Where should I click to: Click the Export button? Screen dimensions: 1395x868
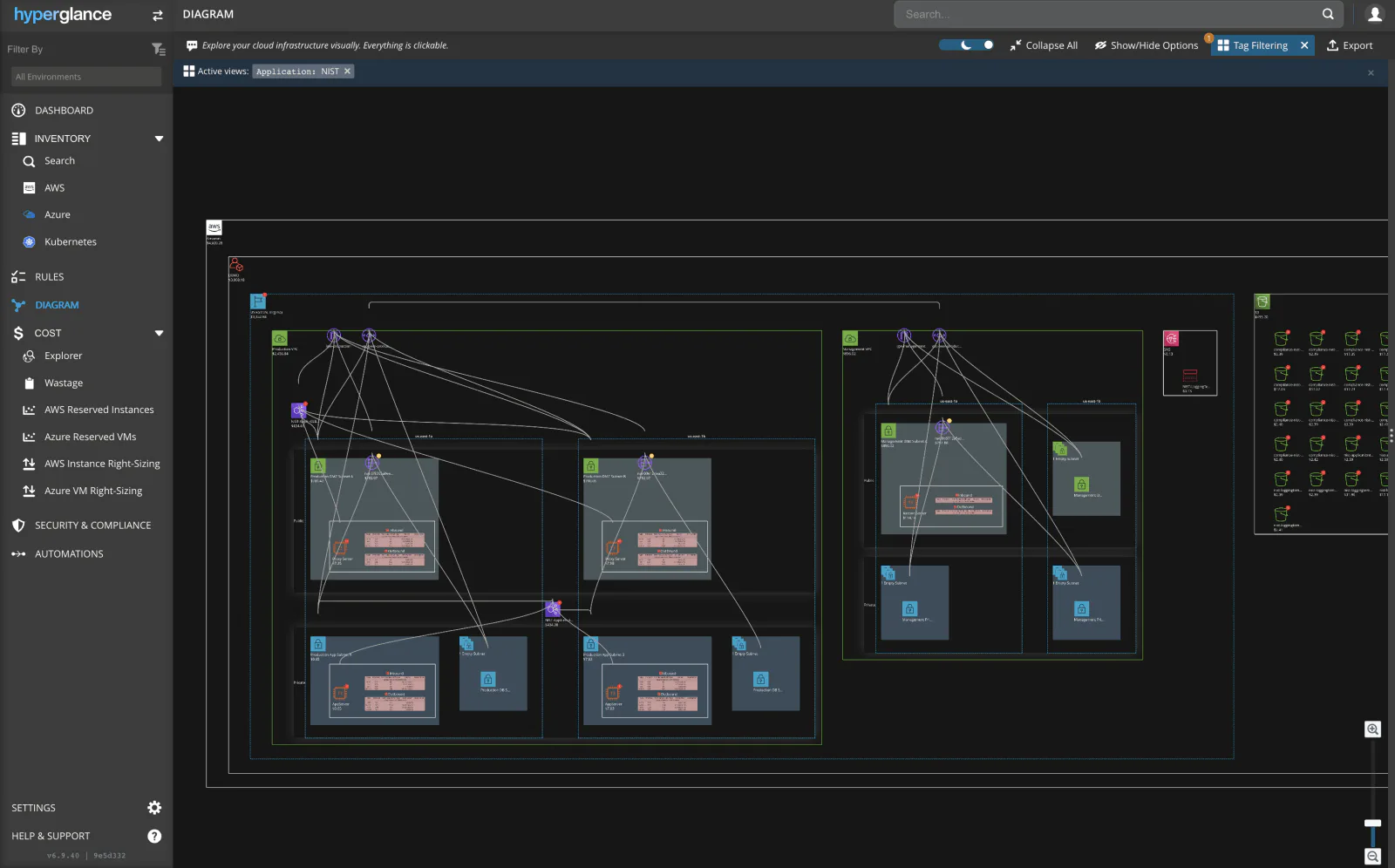(x=1350, y=45)
